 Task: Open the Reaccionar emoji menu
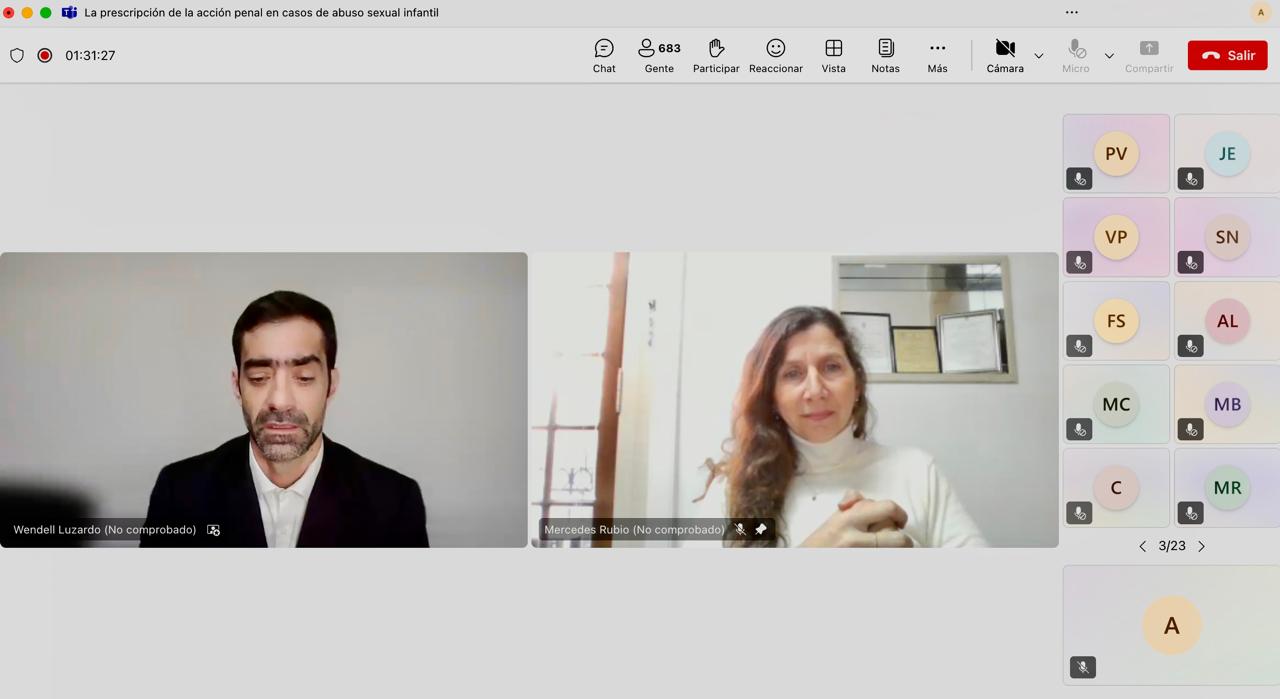[775, 56]
